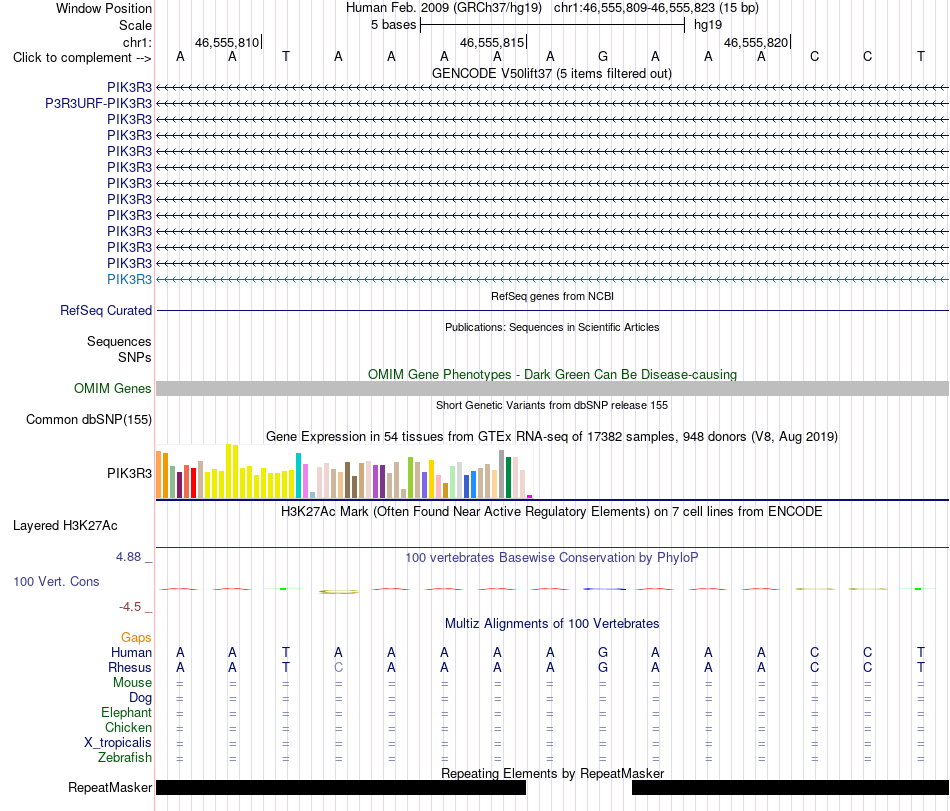Click the GENCODE V50lift37 track title
The height and width of the screenshot is (811, 950).
[552, 73]
